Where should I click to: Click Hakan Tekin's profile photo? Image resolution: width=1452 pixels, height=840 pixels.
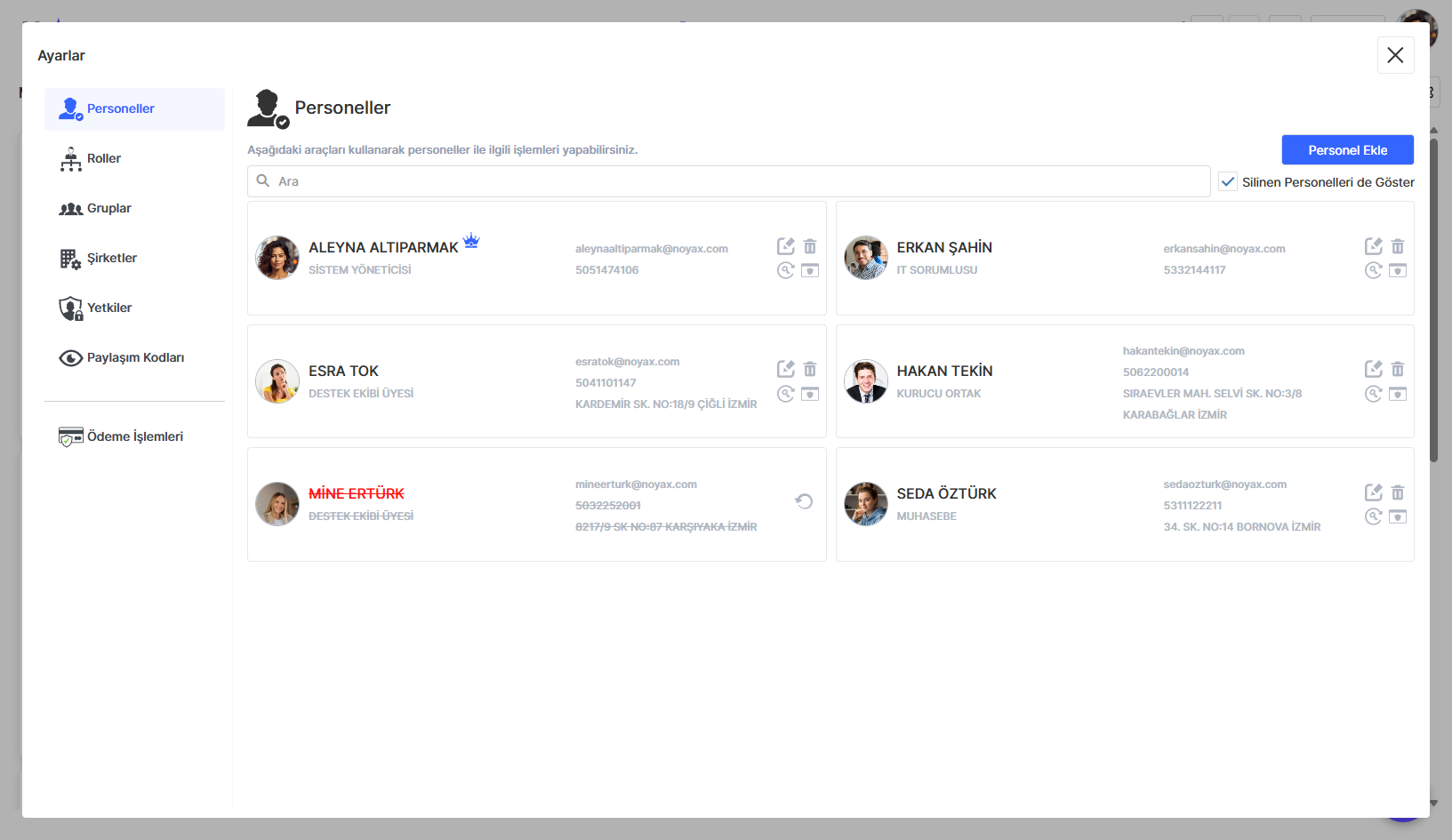(x=865, y=381)
